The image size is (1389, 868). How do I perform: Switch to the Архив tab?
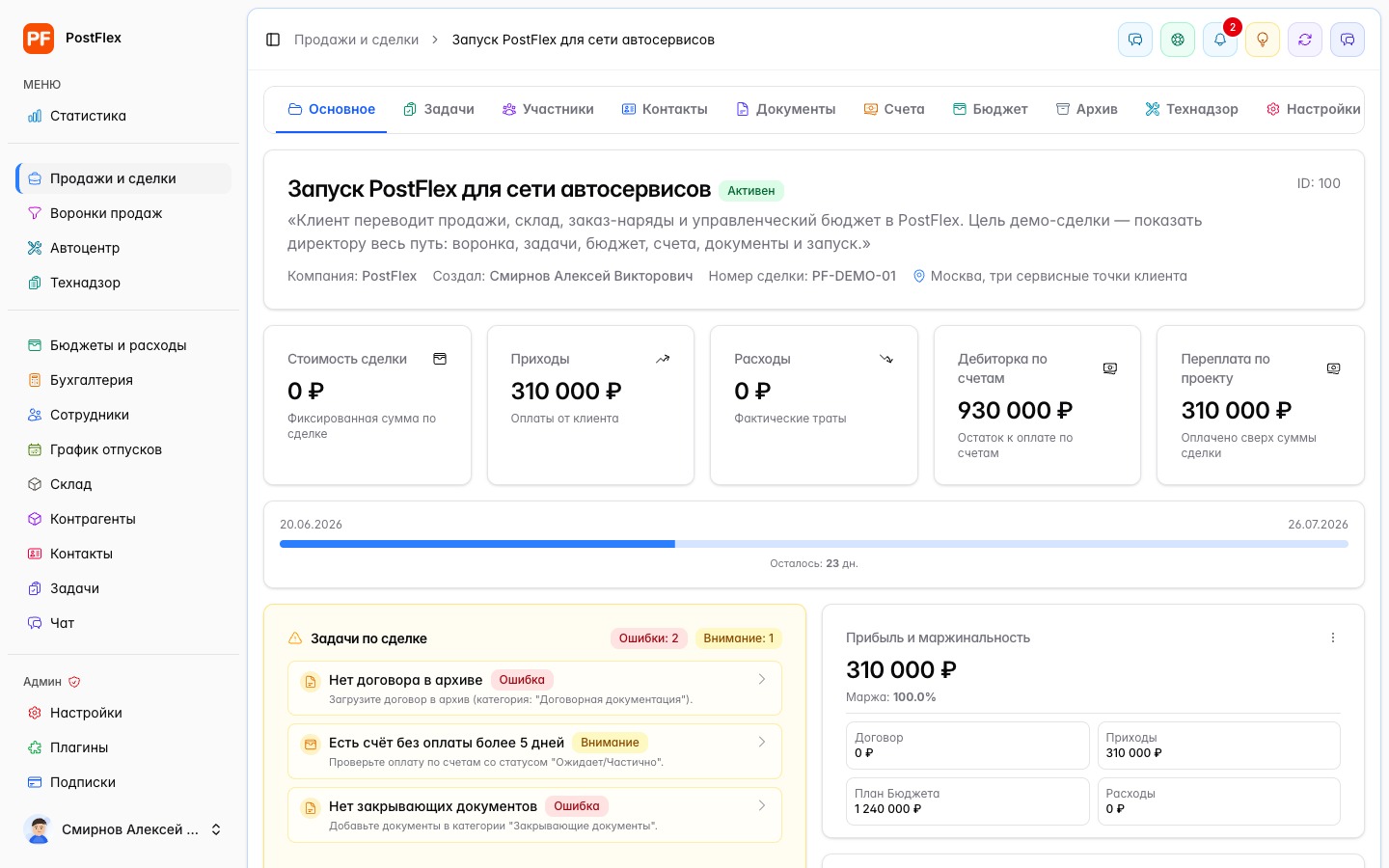tap(1087, 109)
